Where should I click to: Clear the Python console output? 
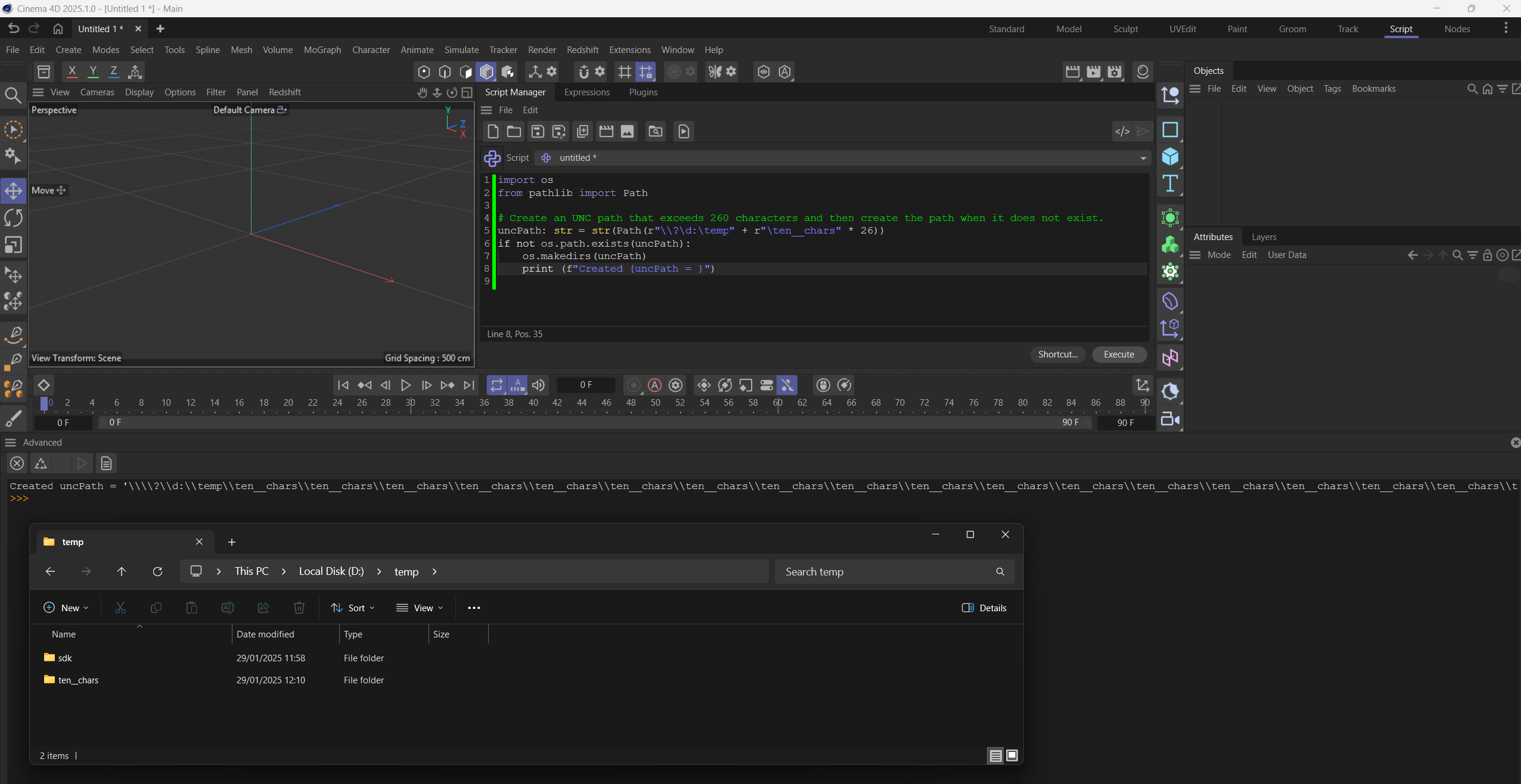click(17, 463)
